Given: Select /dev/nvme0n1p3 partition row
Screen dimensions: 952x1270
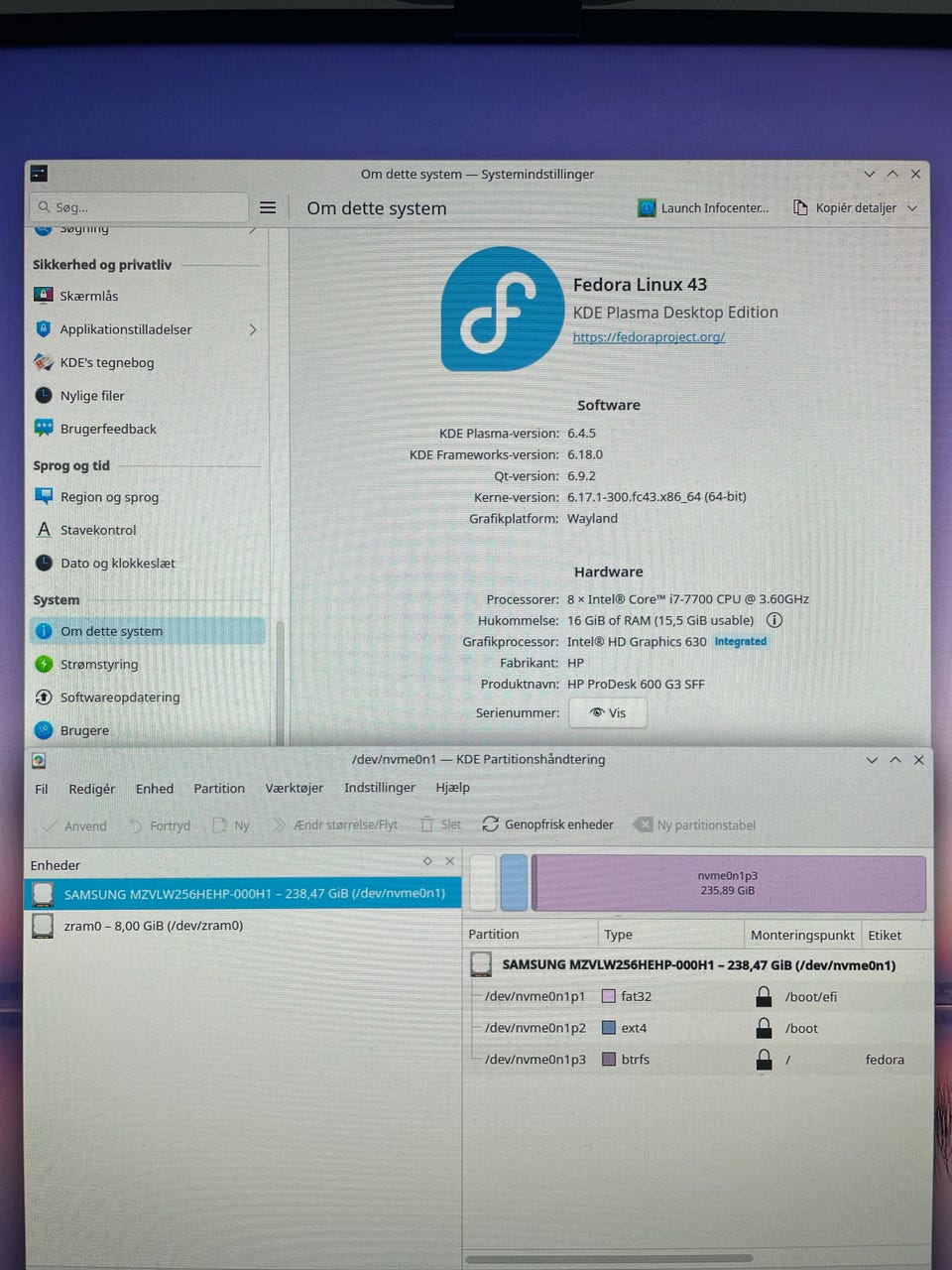Looking at the screenshot, I should click(x=698, y=1060).
